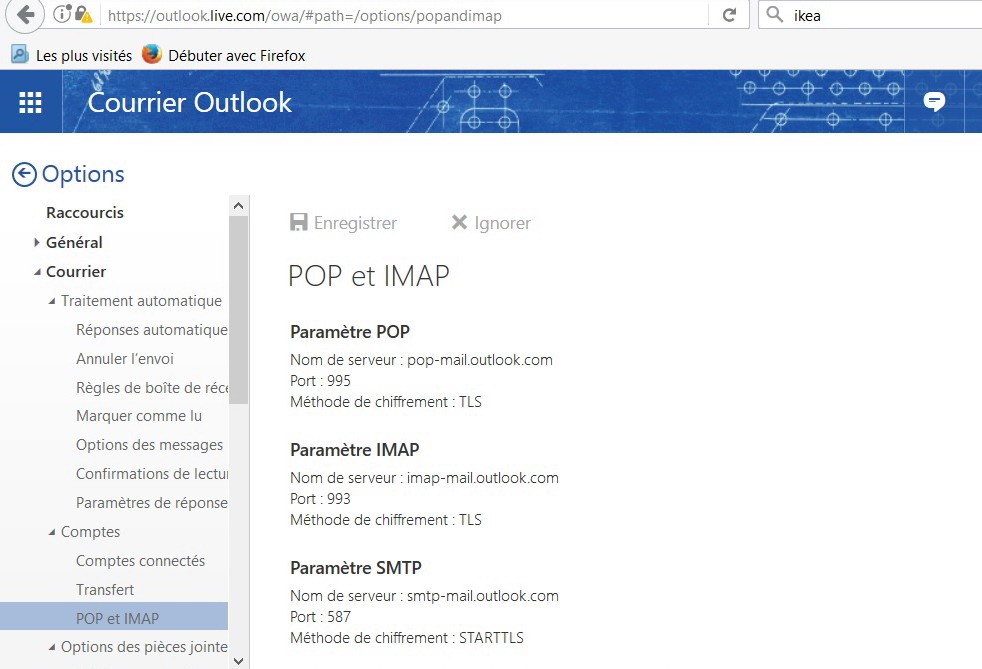Click the sidebar scrollbar thumb

[x=238, y=310]
